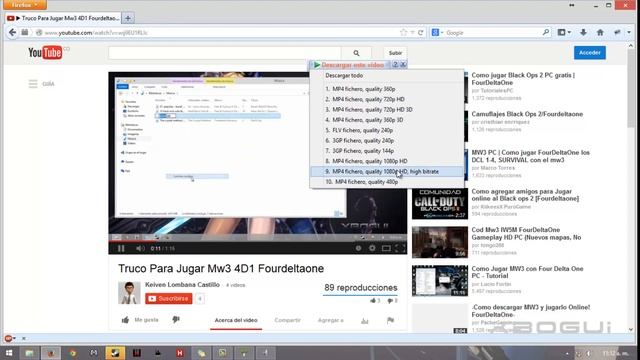
Task: Choose MP4 1080p HD high bitrate
Action: 387,171
